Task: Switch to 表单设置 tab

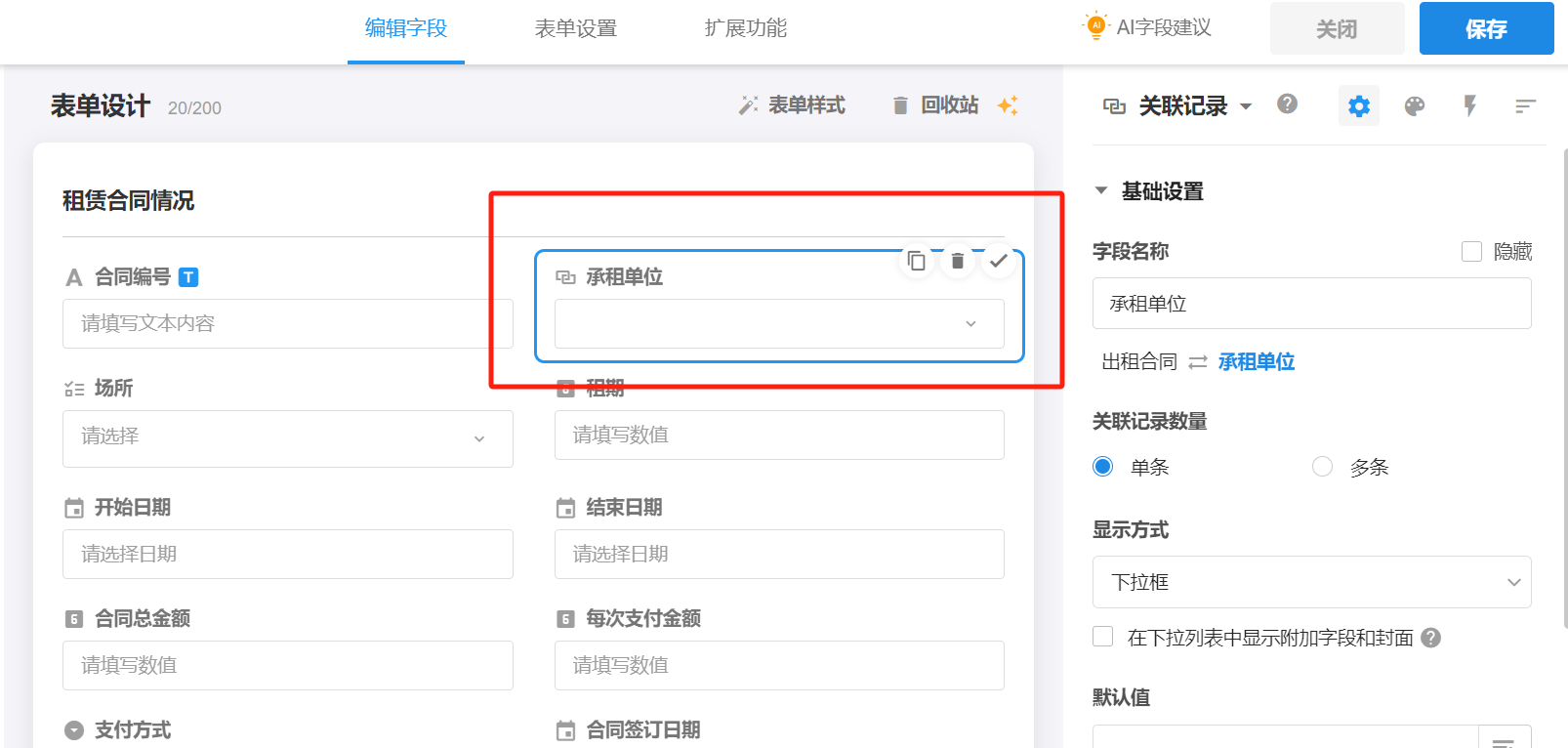Action: pos(576,28)
